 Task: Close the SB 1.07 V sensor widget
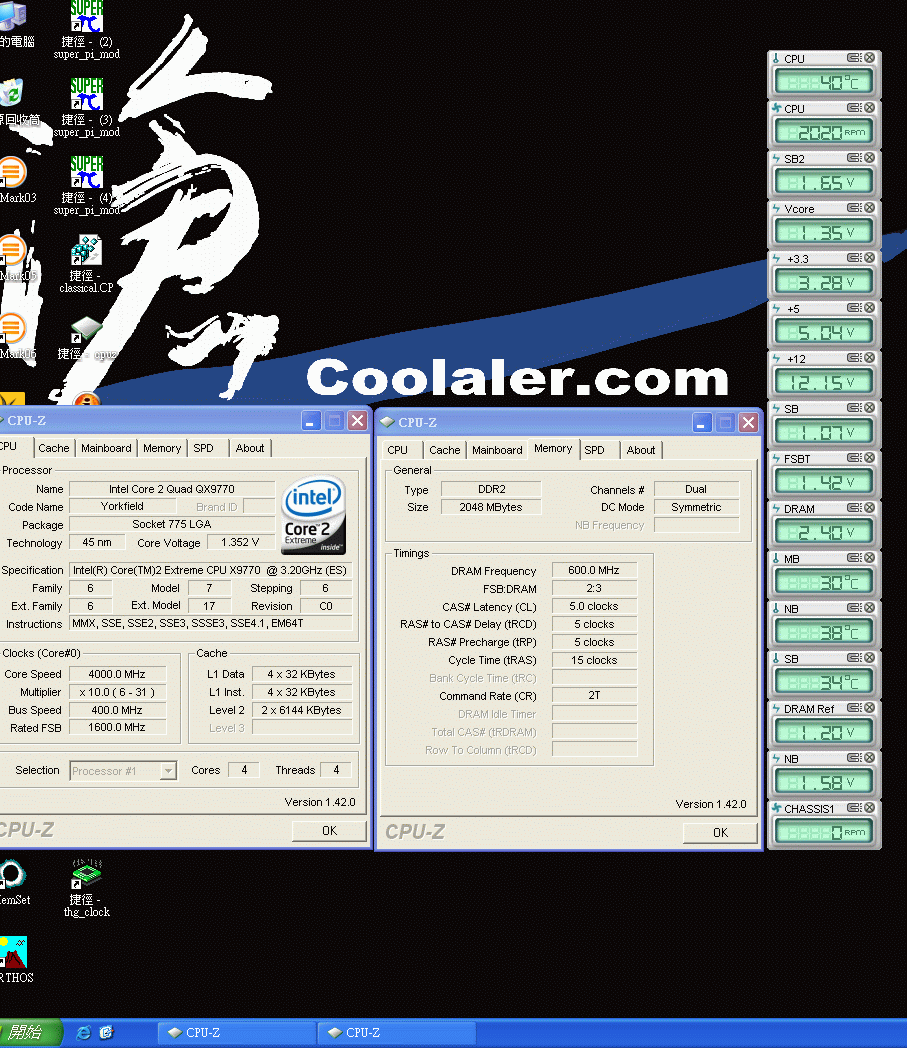click(870, 408)
